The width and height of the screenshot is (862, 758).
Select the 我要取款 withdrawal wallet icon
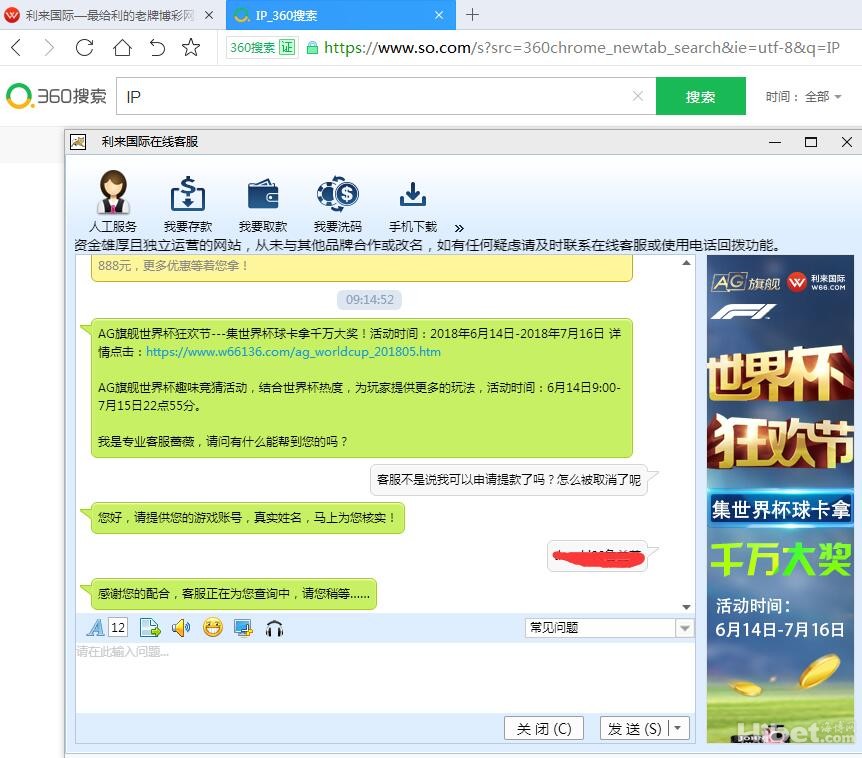tap(263, 194)
